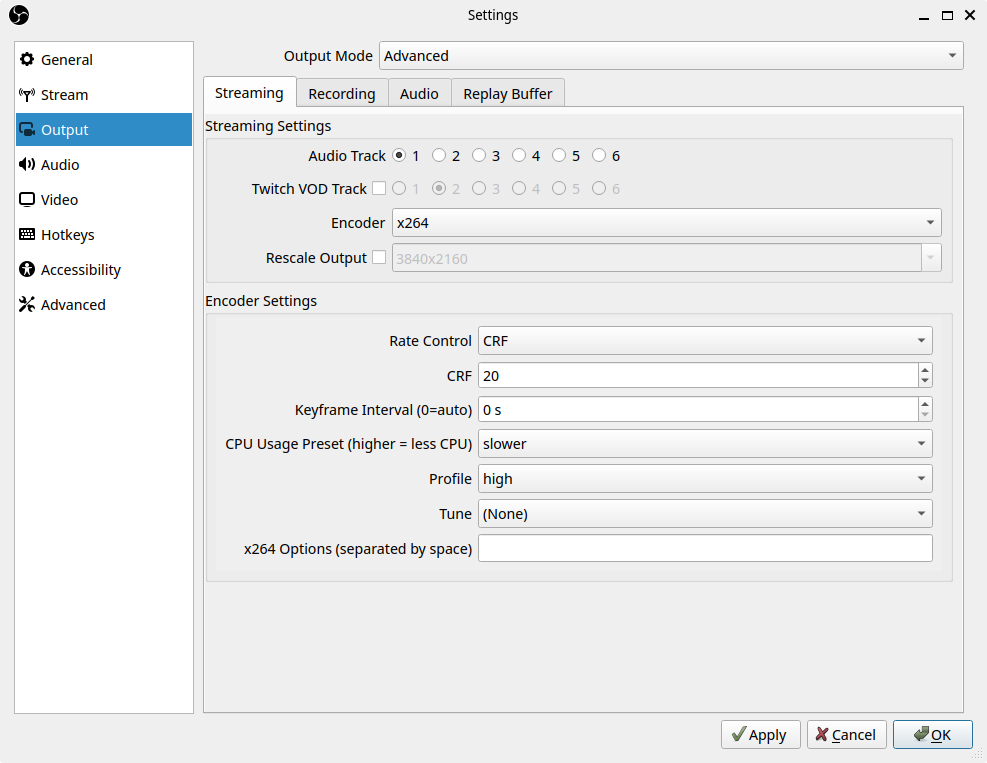Click the x264 Options text field
This screenshot has width=987, height=763.
(705, 548)
